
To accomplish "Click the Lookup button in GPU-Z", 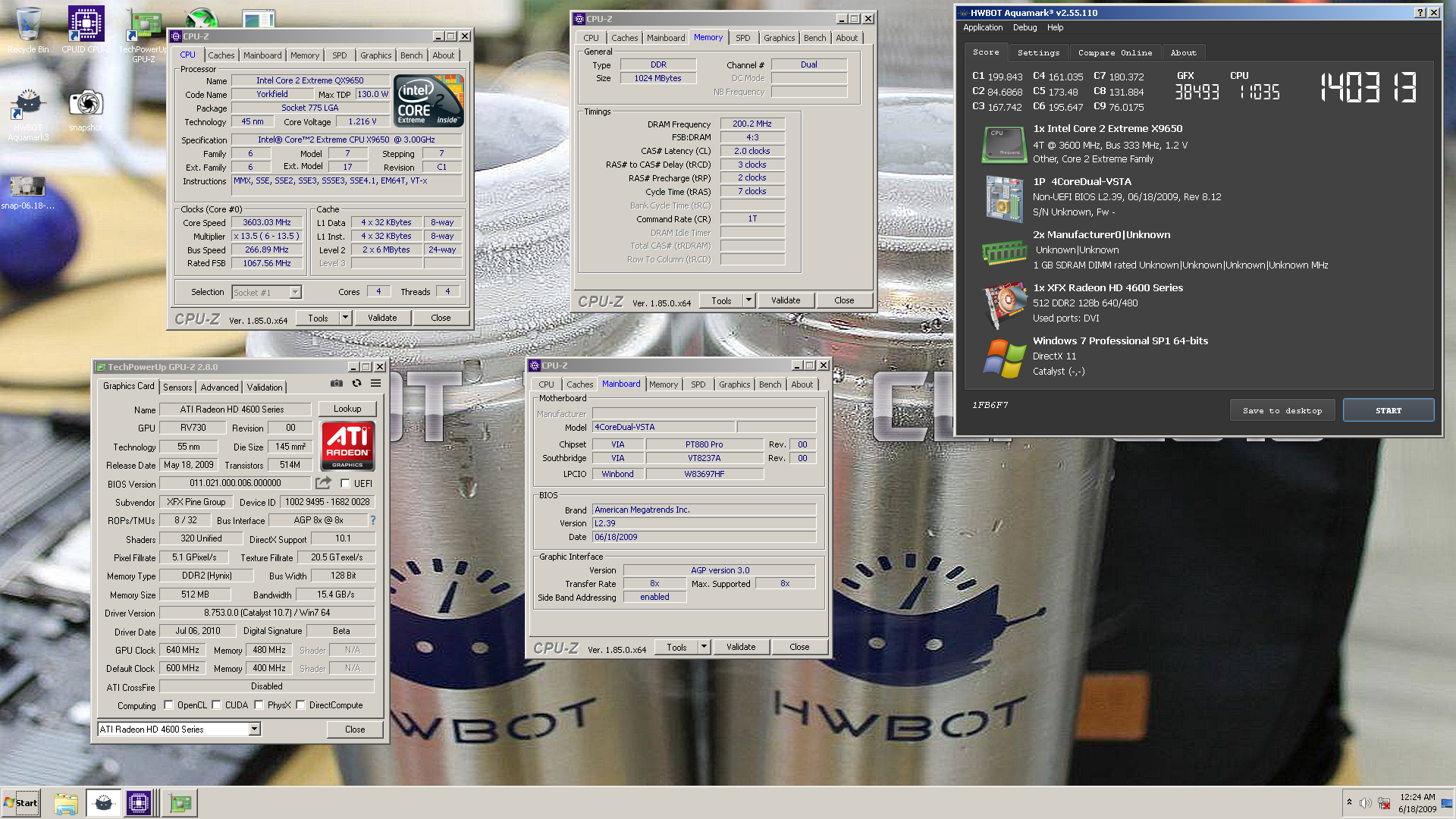I will coord(347,409).
